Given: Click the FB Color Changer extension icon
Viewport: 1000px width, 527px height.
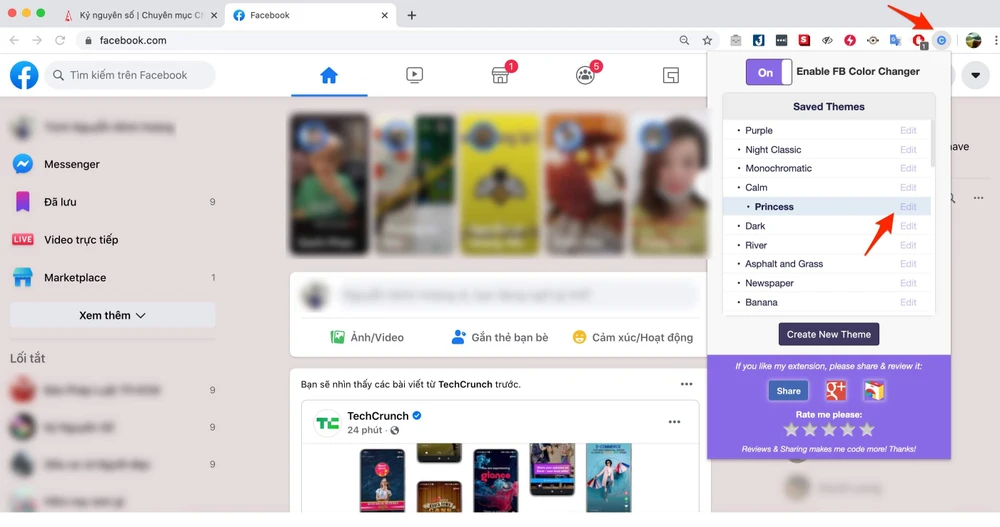Looking at the screenshot, I should [x=940, y=40].
